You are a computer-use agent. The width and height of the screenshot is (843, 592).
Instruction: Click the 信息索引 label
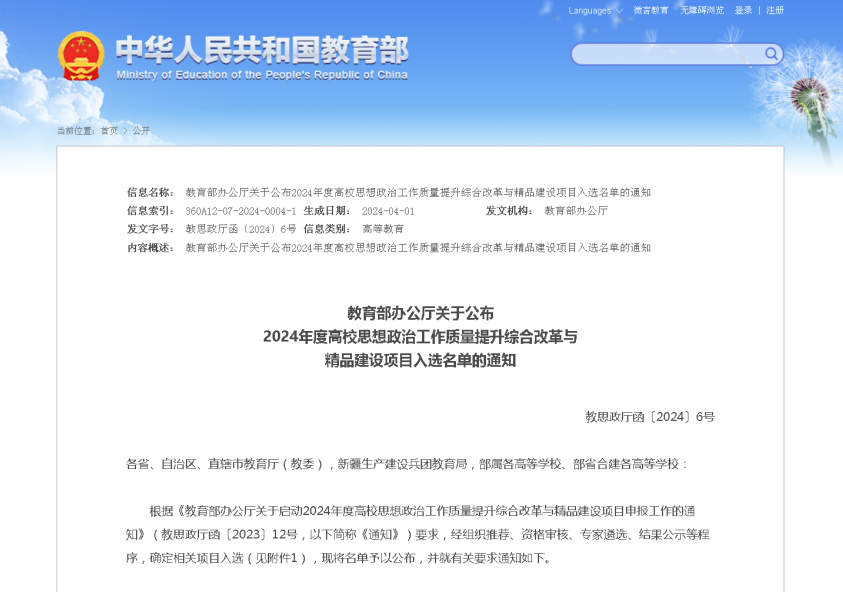pos(150,211)
